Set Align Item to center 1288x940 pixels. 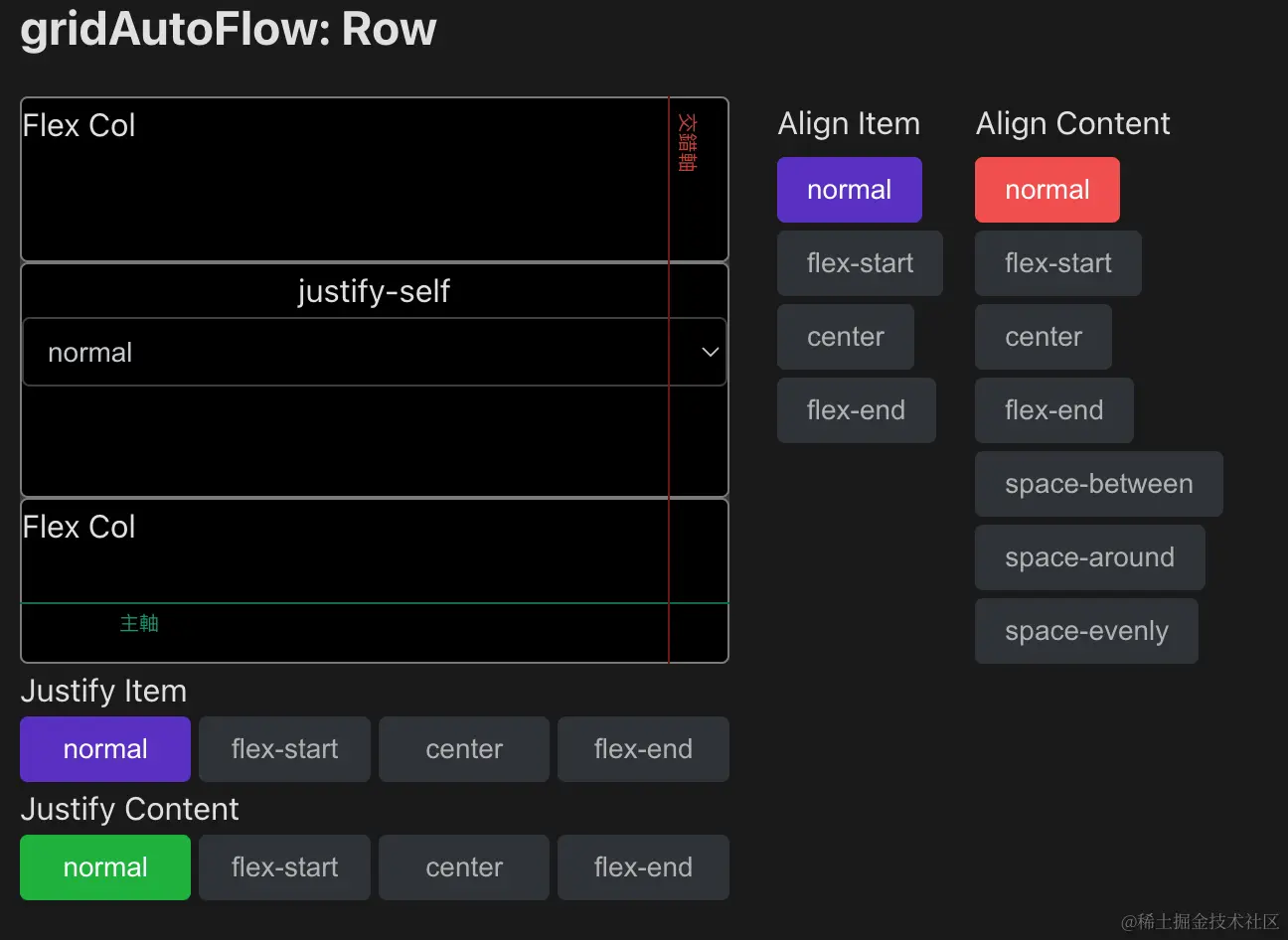(845, 337)
